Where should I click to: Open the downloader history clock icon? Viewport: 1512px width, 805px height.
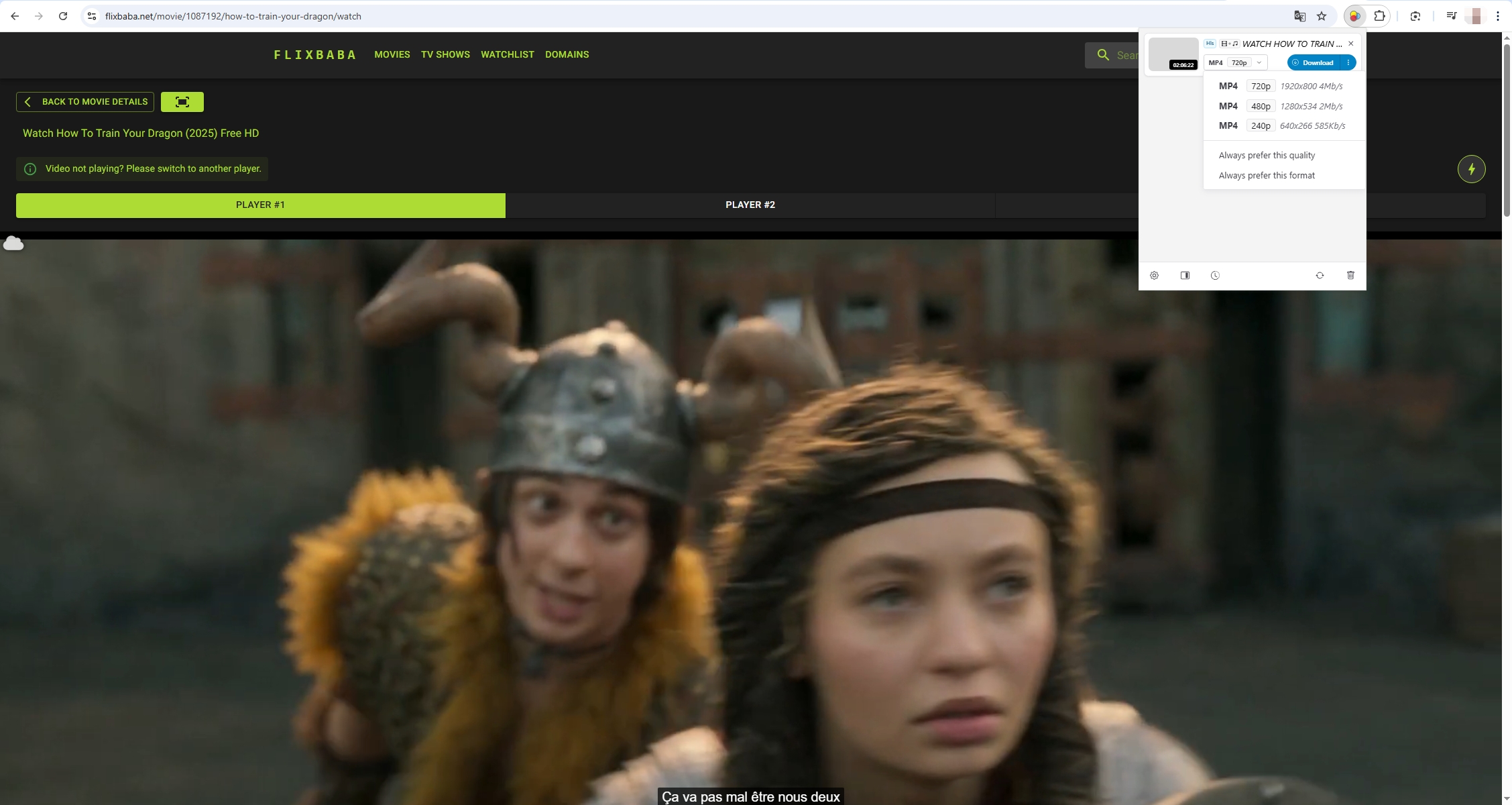pos(1215,275)
